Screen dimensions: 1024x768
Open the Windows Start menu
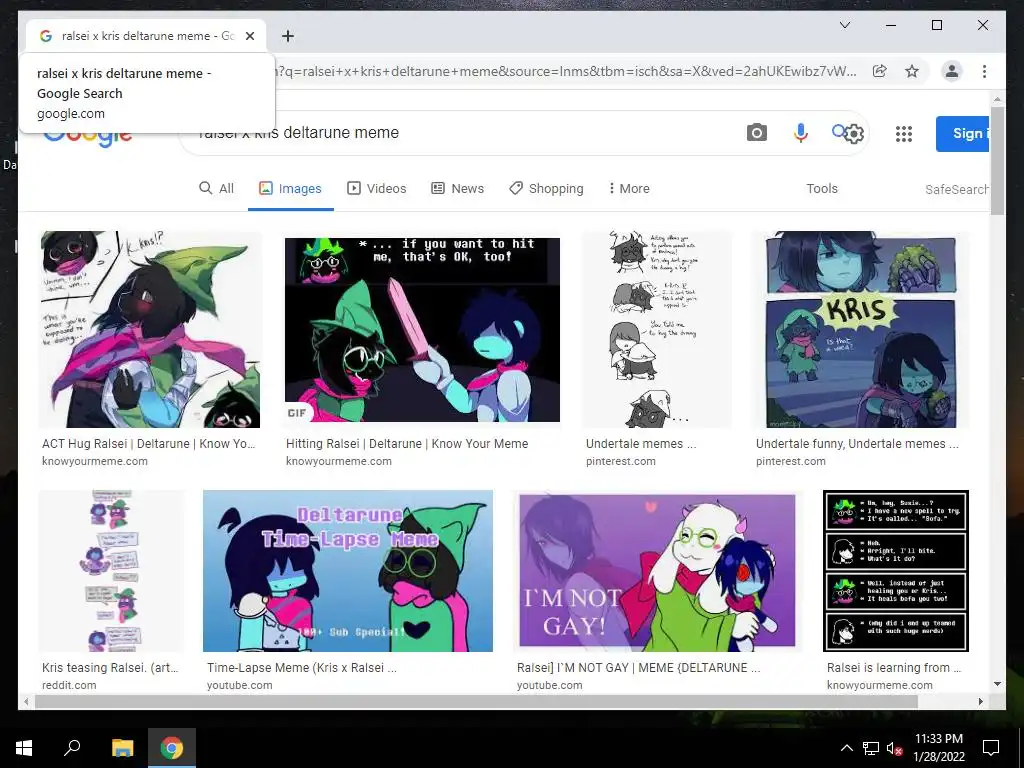point(24,748)
